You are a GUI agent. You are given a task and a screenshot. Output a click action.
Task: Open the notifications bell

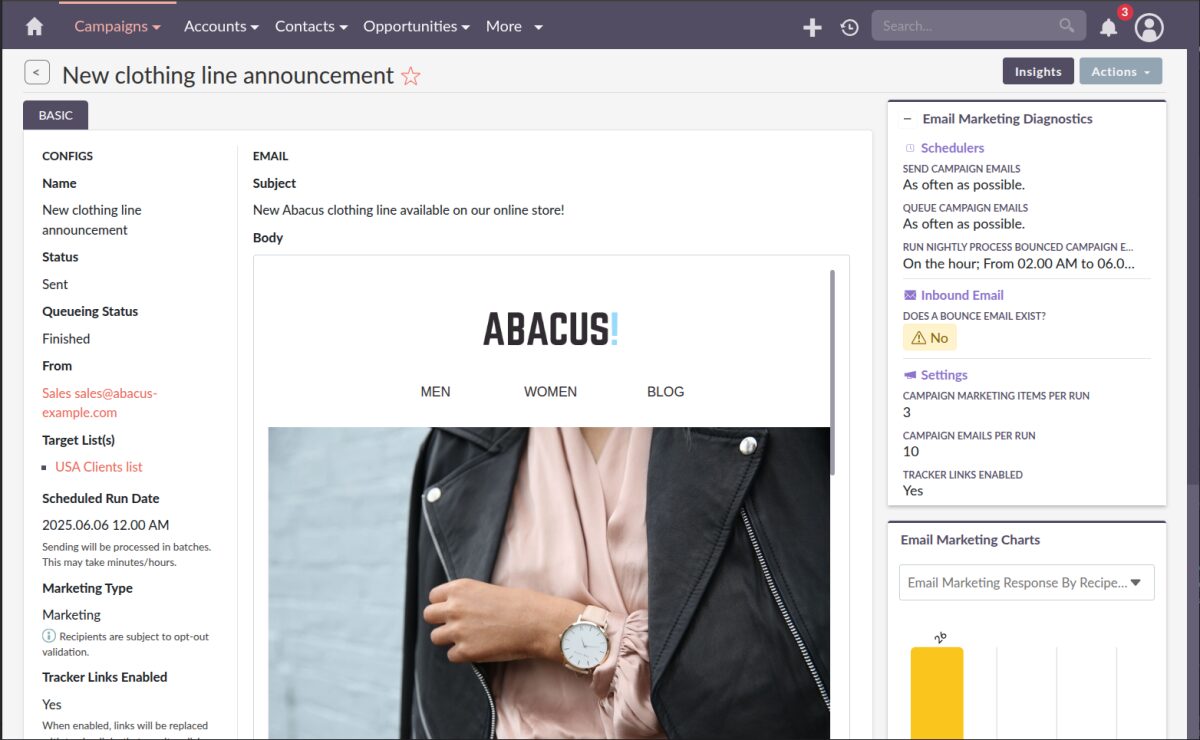tap(1108, 27)
